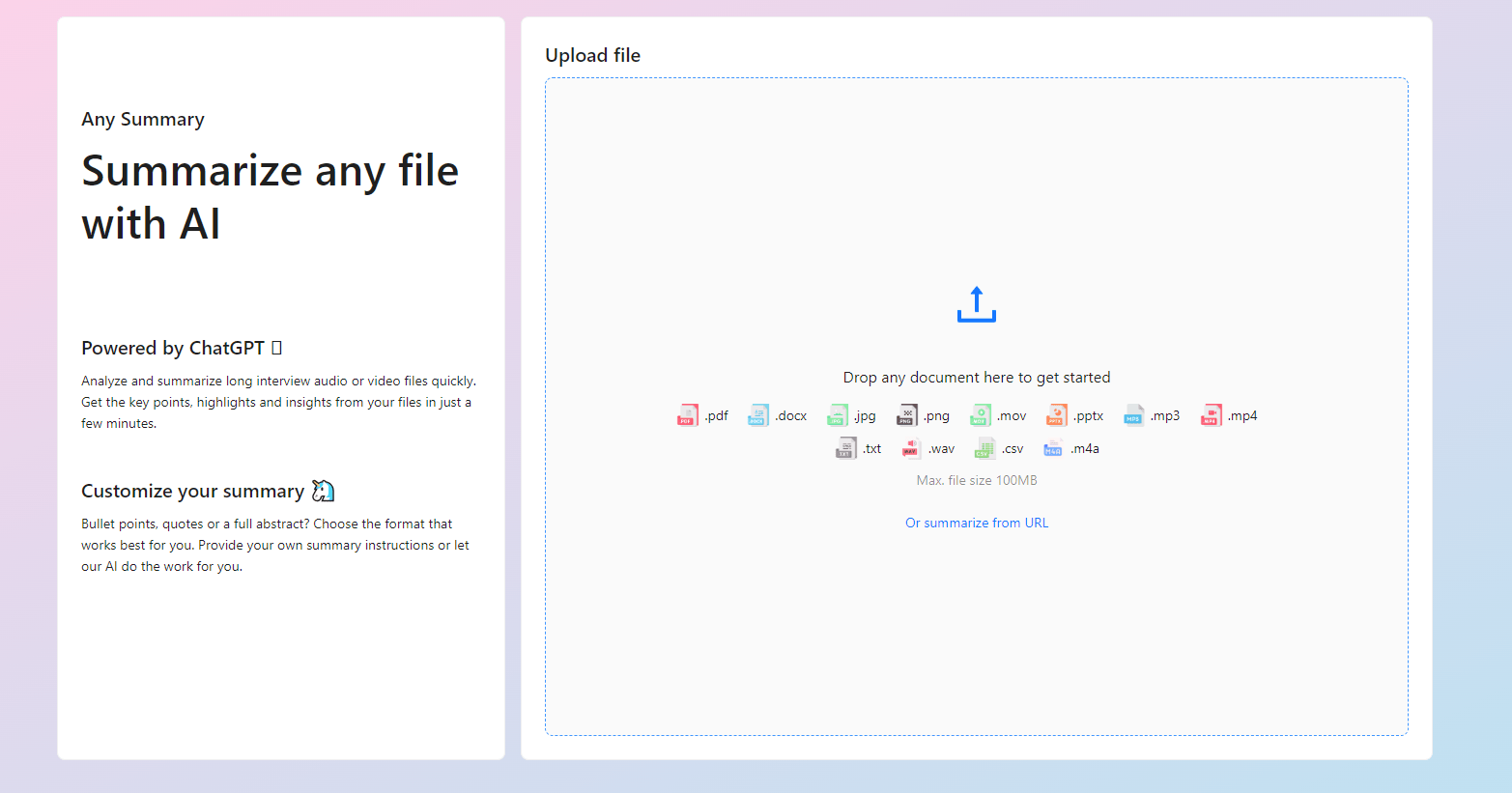1512x793 pixels.
Task: Click the PNG file type icon
Action: (x=906, y=415)
